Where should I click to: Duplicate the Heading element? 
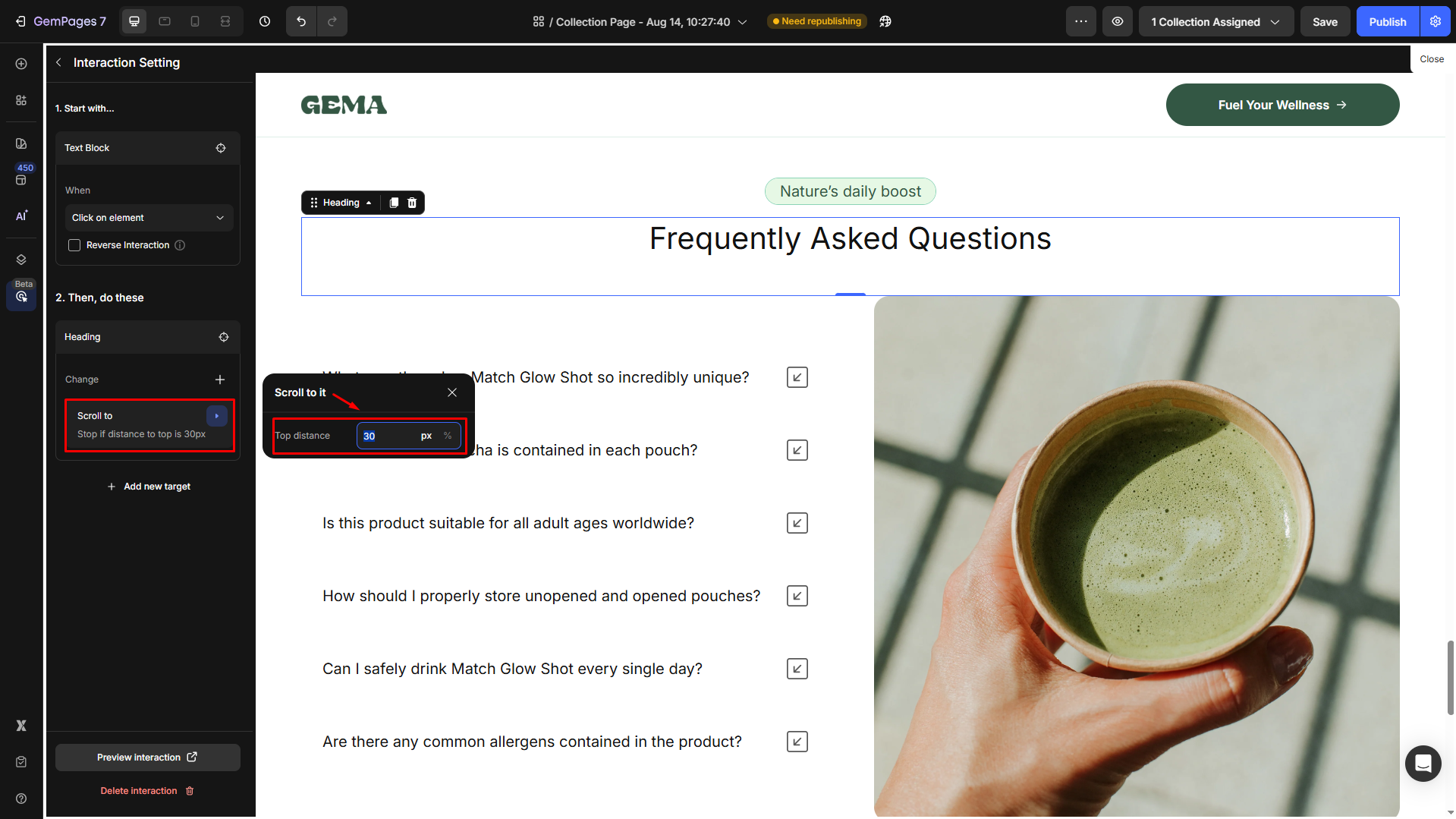[393, 203]
